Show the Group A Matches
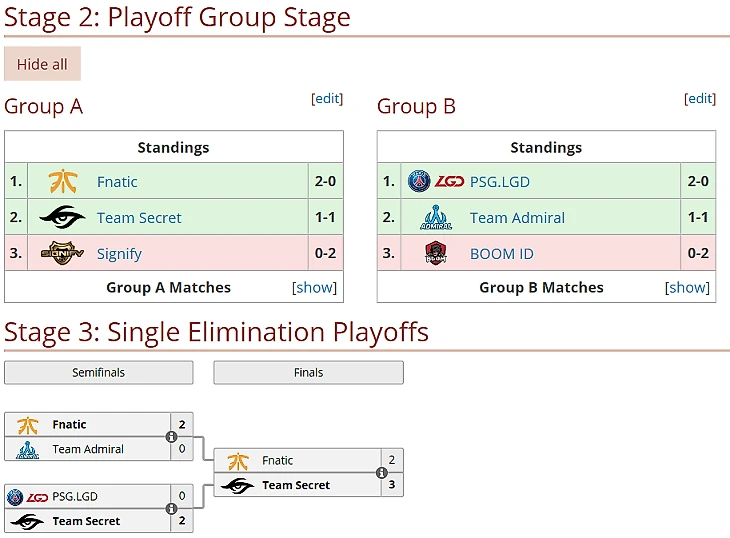730x538 pixels. [314, 288]
